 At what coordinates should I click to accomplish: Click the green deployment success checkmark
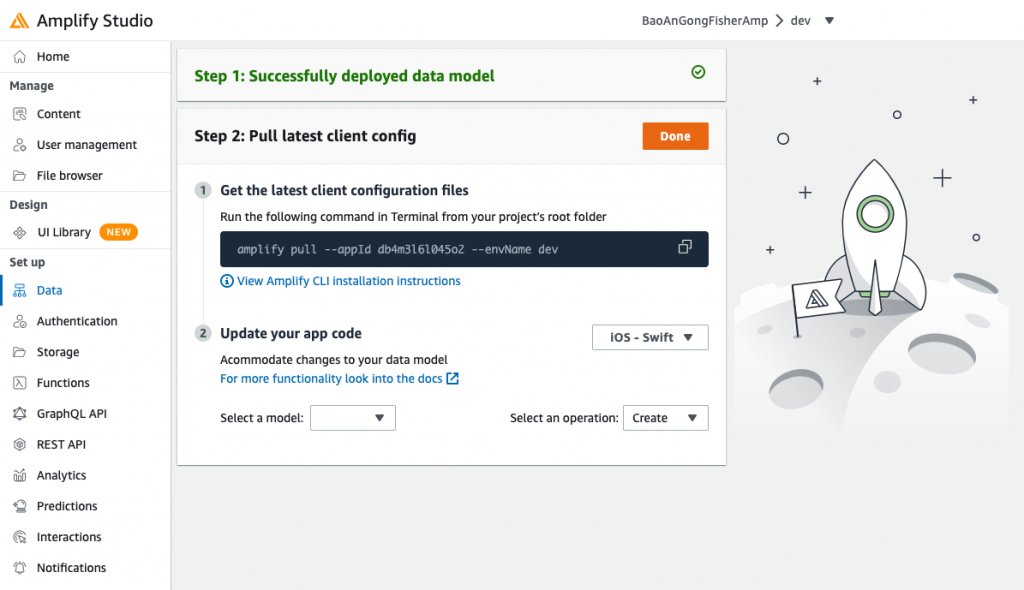click(x=698, y=72)
